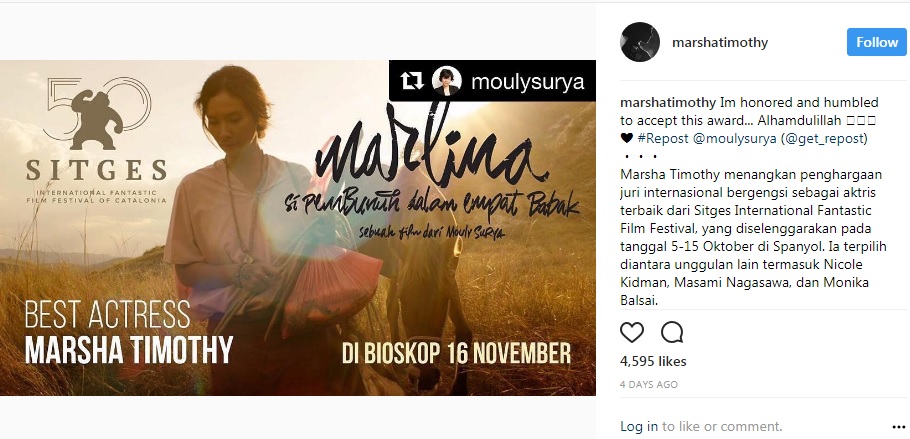Click the 4 DAYS AGO timestamp

coord(649,384)
